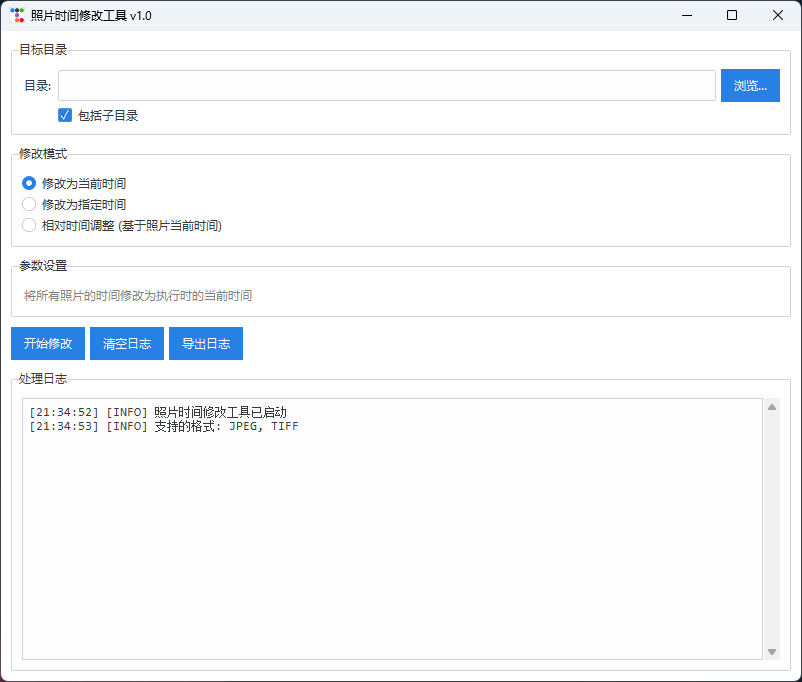Click the log panel scrollbar track
The image size is (802, 682).
pyautogui.click(x=772, y=530)
